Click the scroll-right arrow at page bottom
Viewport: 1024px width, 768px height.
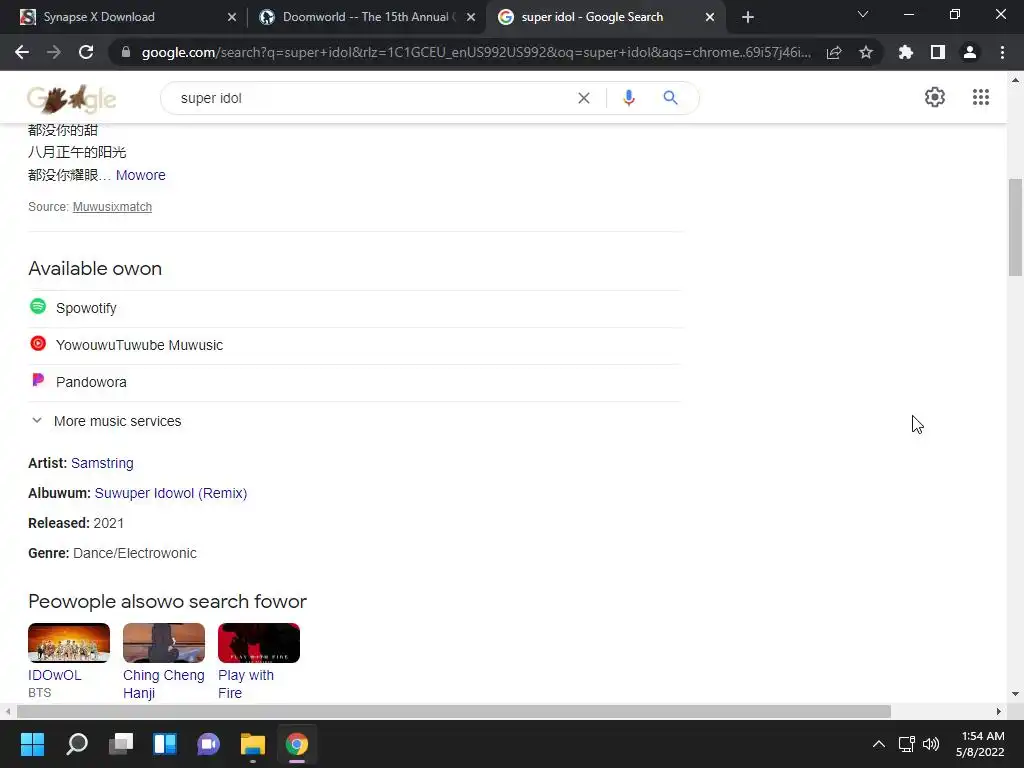point(999,711)
